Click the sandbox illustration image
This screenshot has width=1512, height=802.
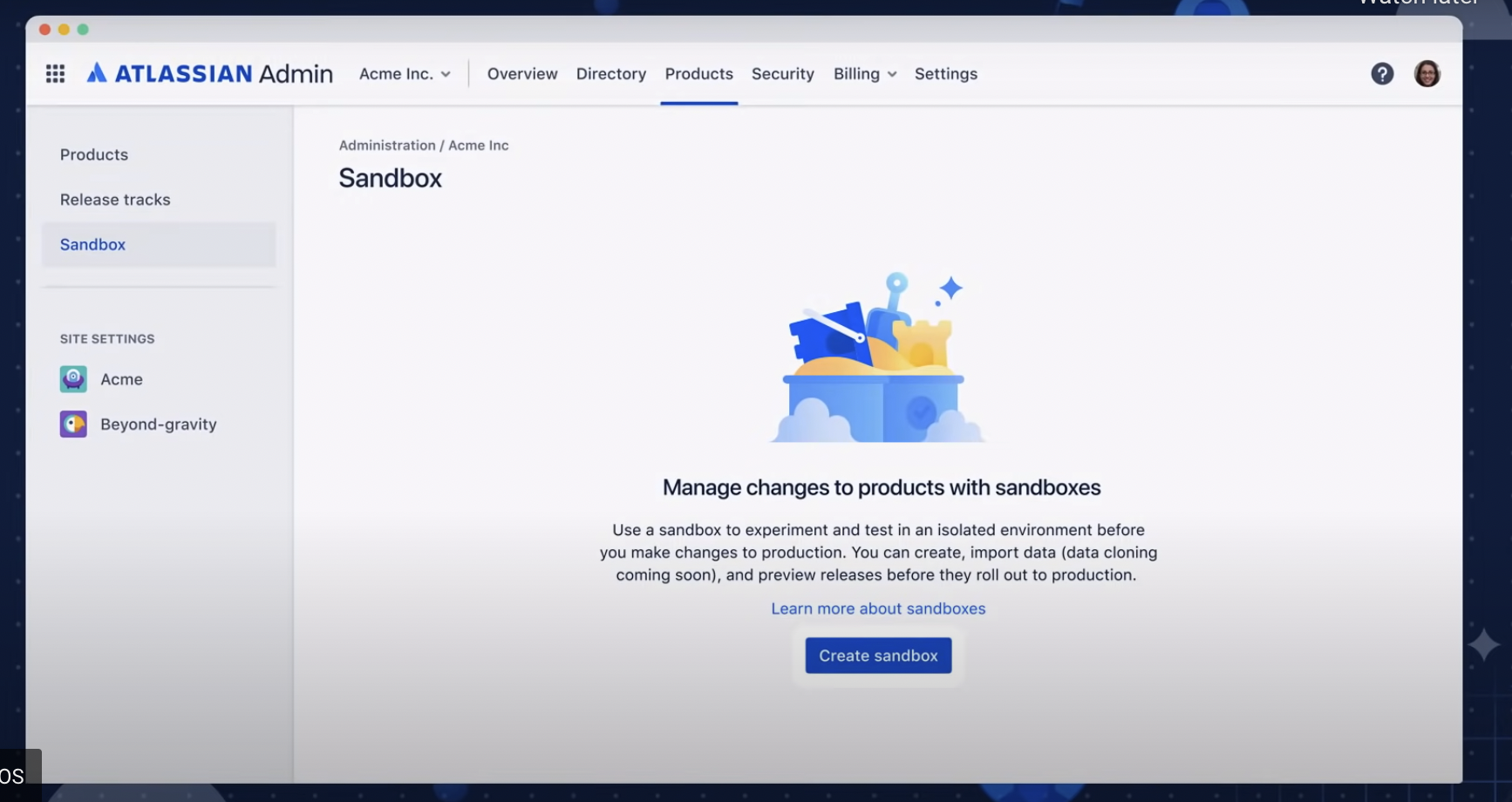(x=878, y=357)
